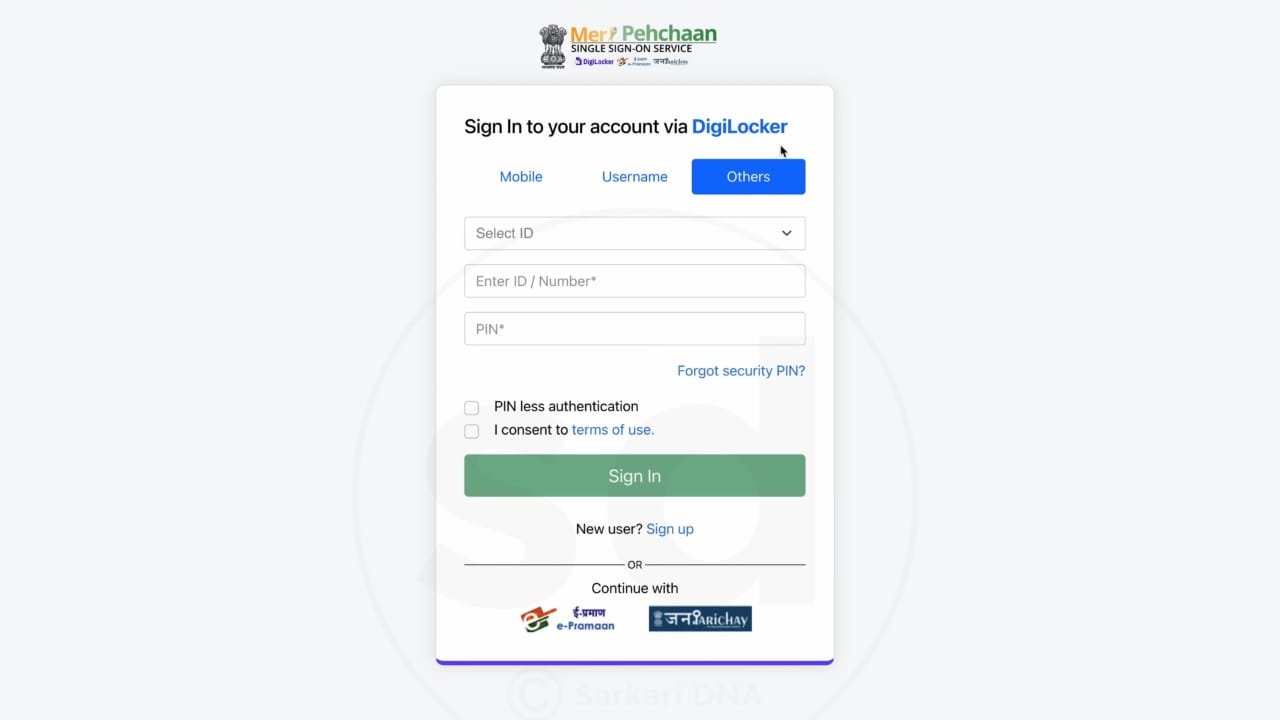The width and height of the screenshot is (1280, 720).
Task: Switch to the Username tab
Action: click(634, 176)
